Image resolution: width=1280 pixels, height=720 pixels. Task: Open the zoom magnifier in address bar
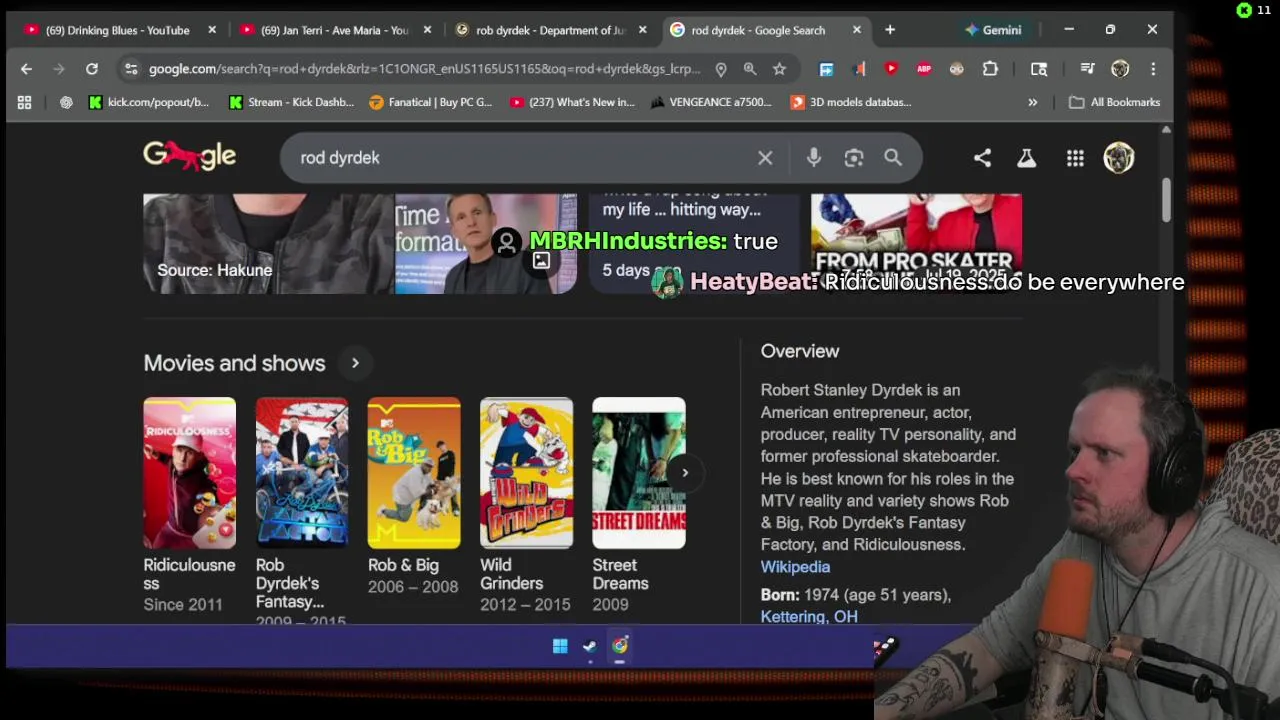750,69
